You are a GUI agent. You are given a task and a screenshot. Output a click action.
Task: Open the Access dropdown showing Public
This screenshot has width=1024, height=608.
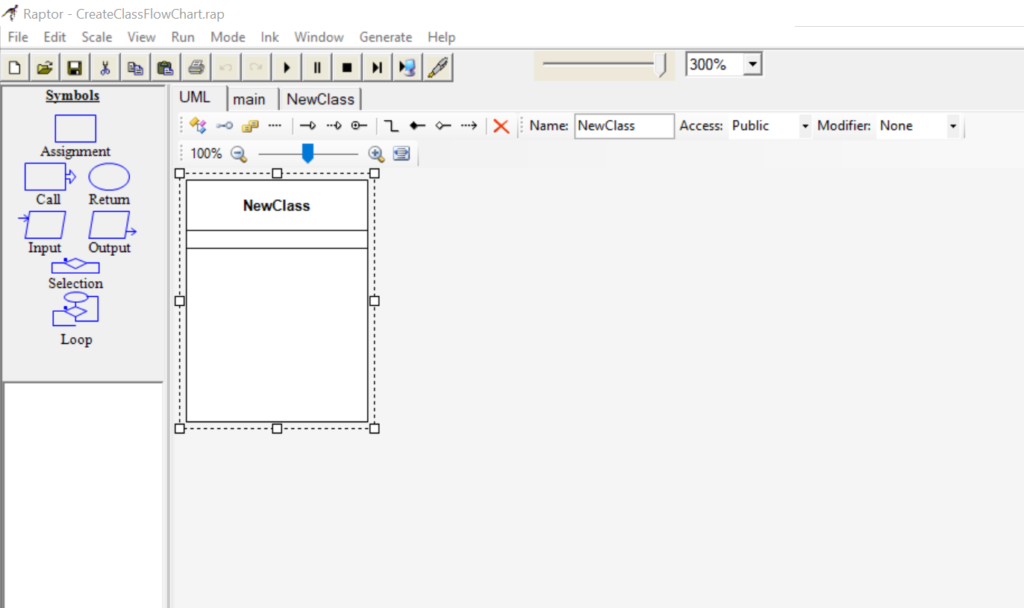coord(805,126)
